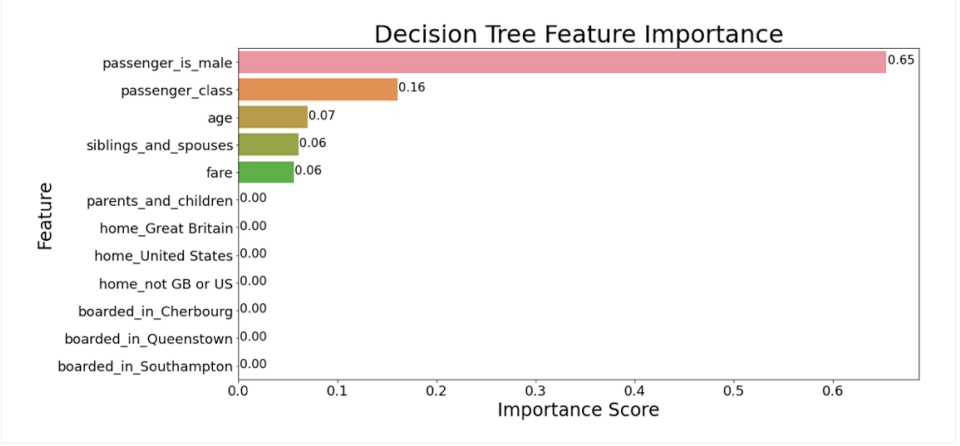Select the green fare bar
The image size is (960, 446).
pyautogui.click(x=266, y=172)
